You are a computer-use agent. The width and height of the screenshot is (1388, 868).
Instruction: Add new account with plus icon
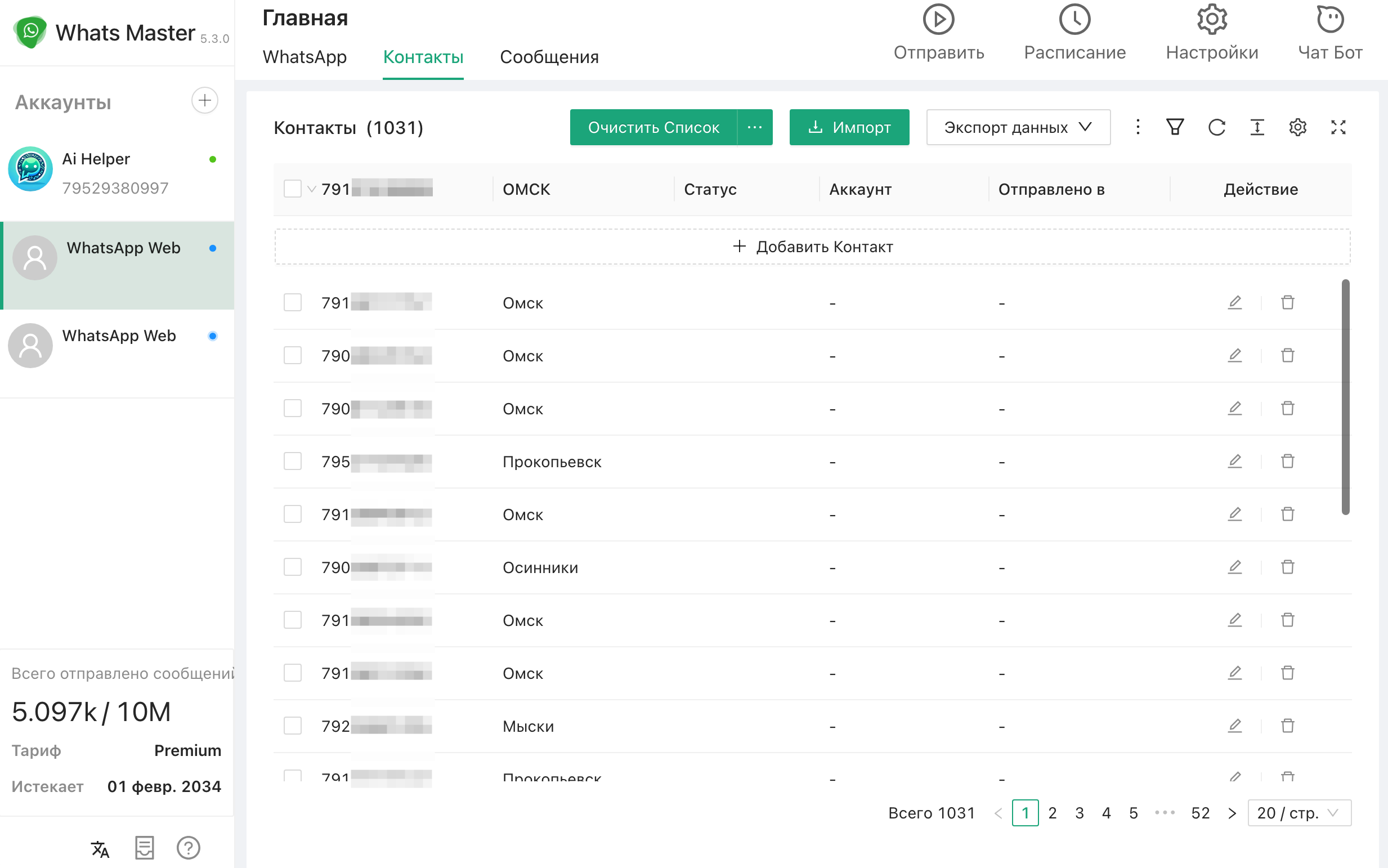[x=204, y=100]
